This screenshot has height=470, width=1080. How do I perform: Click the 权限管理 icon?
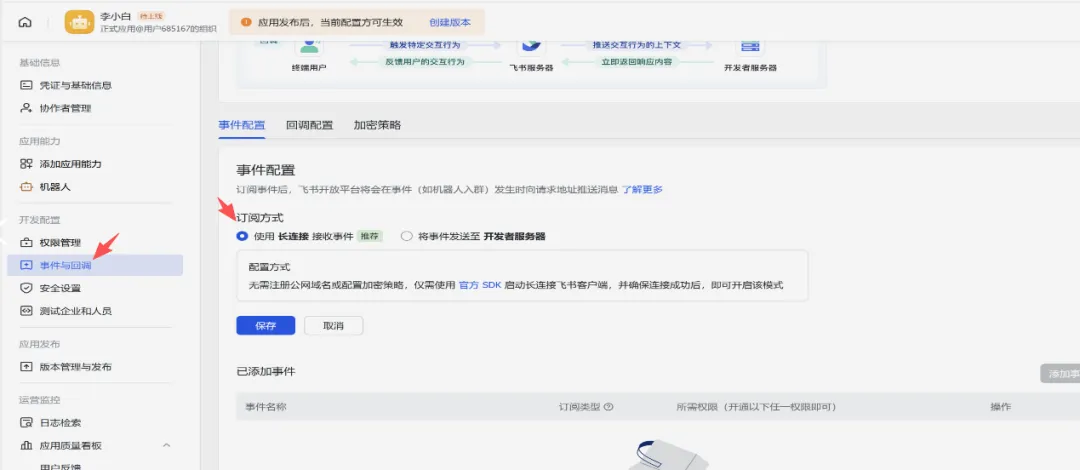pyautogui.click(x=26, y=243)
